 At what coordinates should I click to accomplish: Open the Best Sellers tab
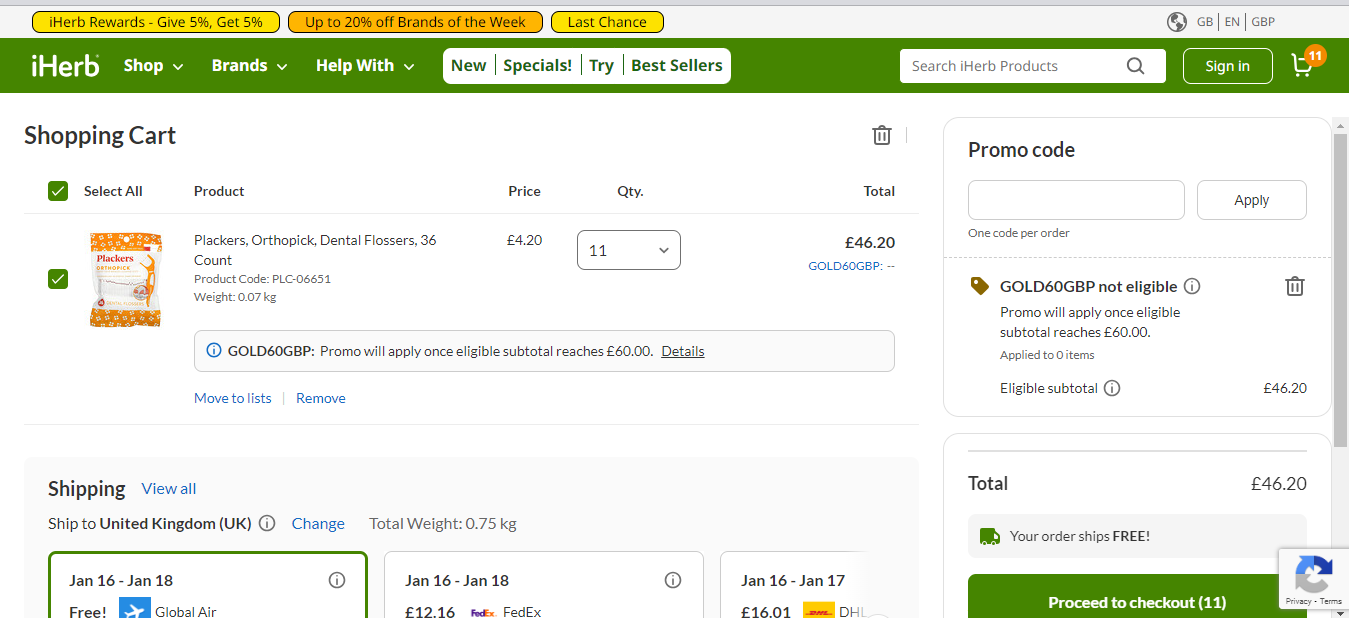click(677, 65)
